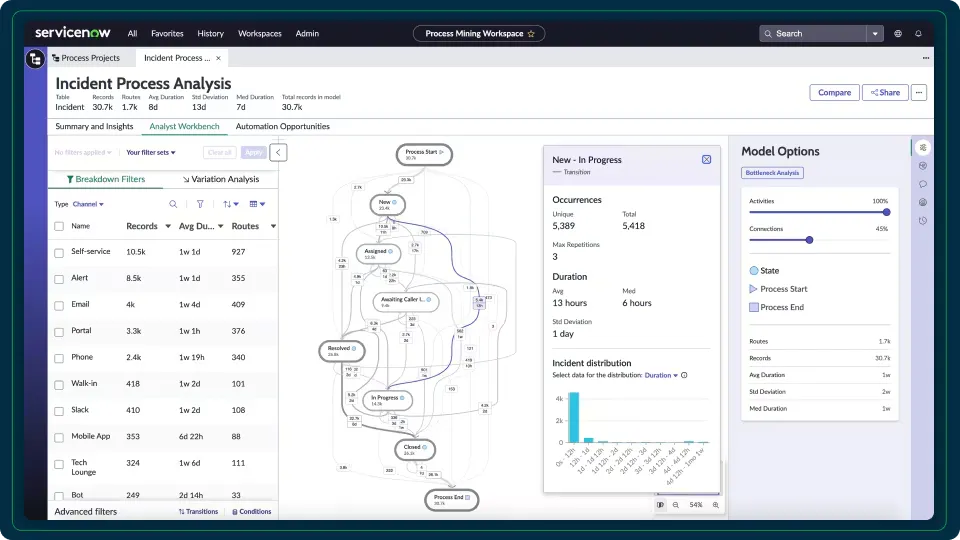This screenshot has height=540, width=960.
Task: Check the Phone row checkbox
Action: click(59, 358)
